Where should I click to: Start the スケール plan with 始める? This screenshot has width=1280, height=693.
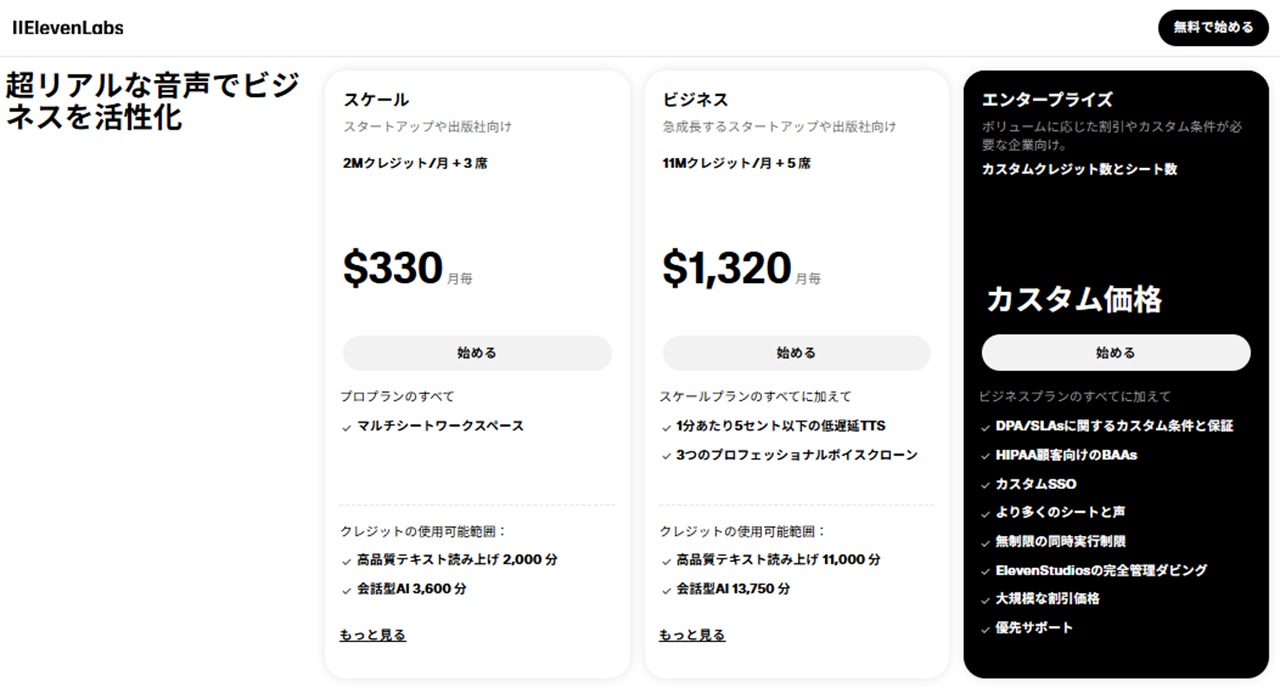tap(477, 353)
